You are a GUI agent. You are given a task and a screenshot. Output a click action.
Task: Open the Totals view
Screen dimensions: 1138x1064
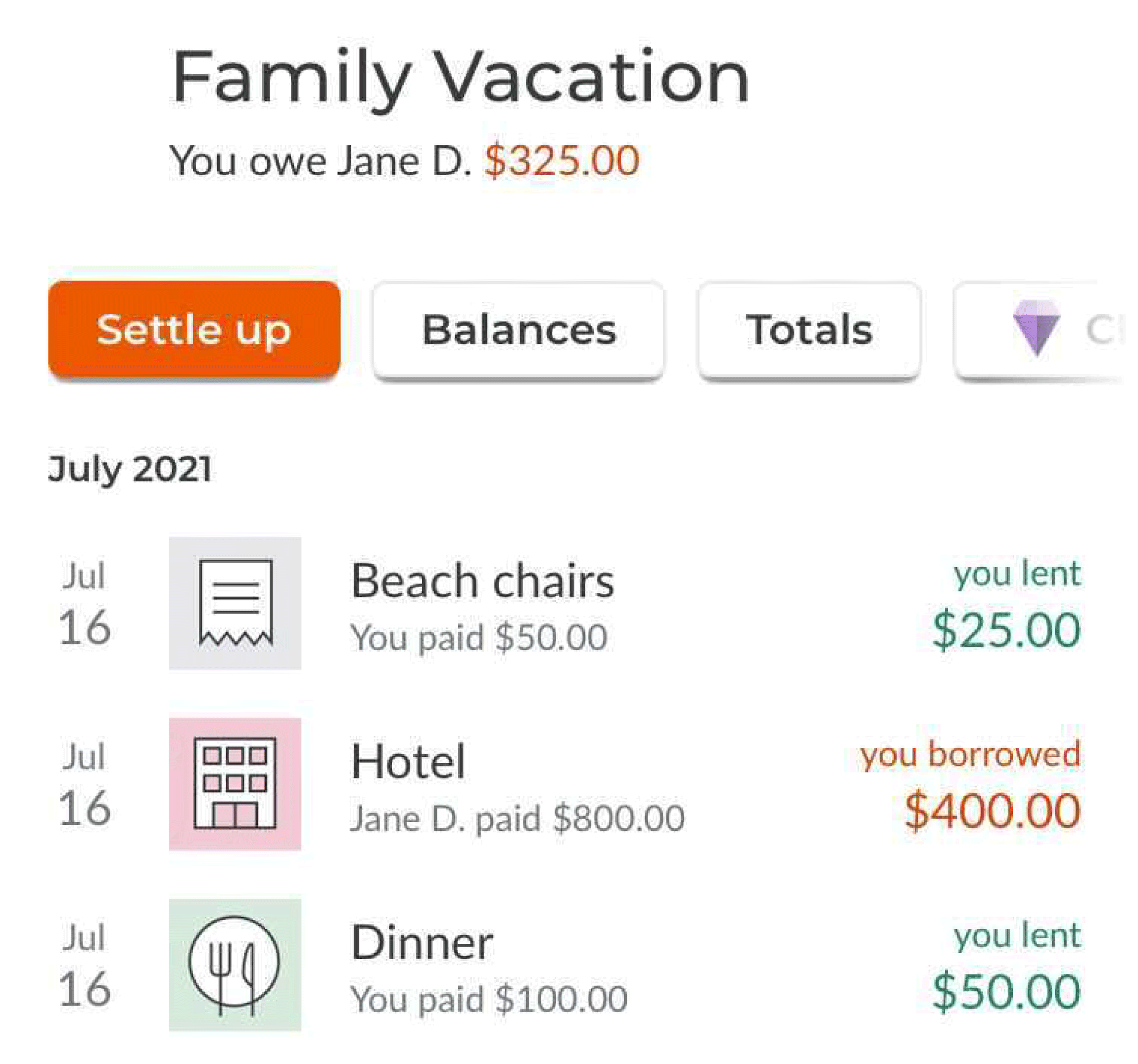click(x=809, y=331)
